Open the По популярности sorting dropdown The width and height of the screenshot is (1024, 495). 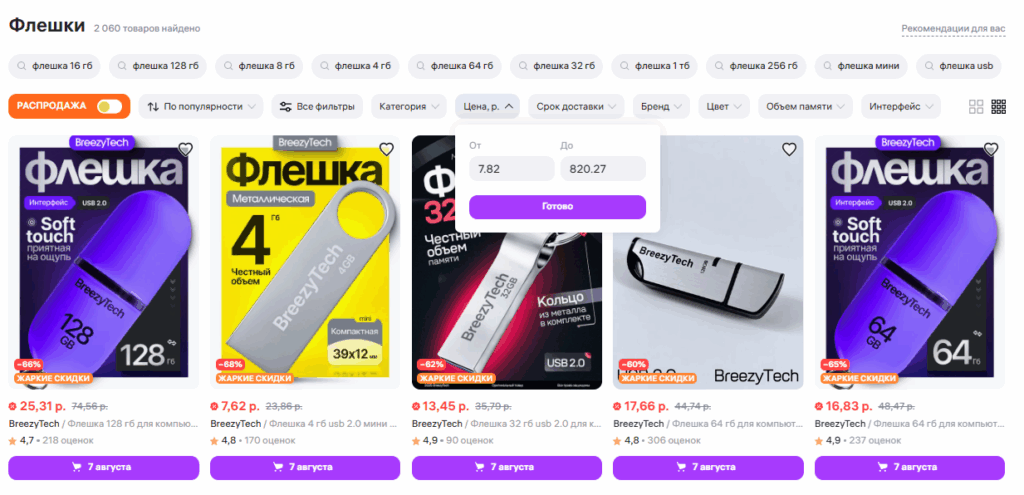[202, 106]
